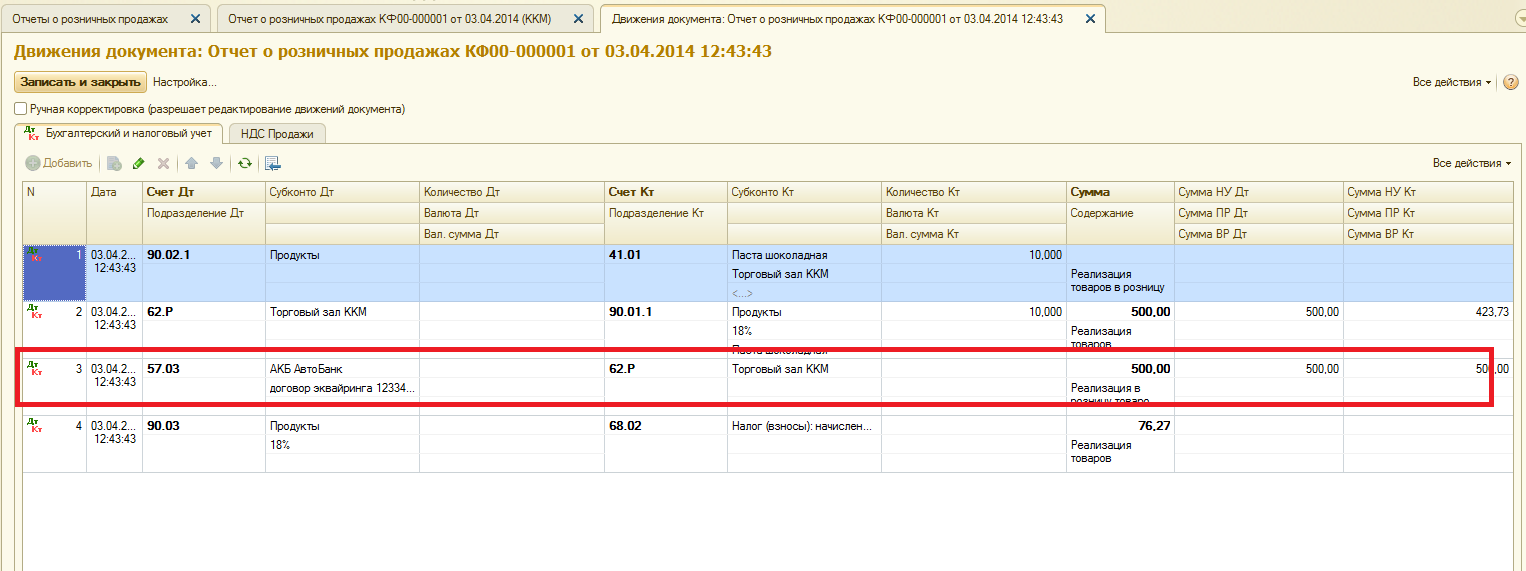This screenshot has width=1526, height=571.
Task: Click debit account 62.Р in entry 2
Action: point(204,312)
